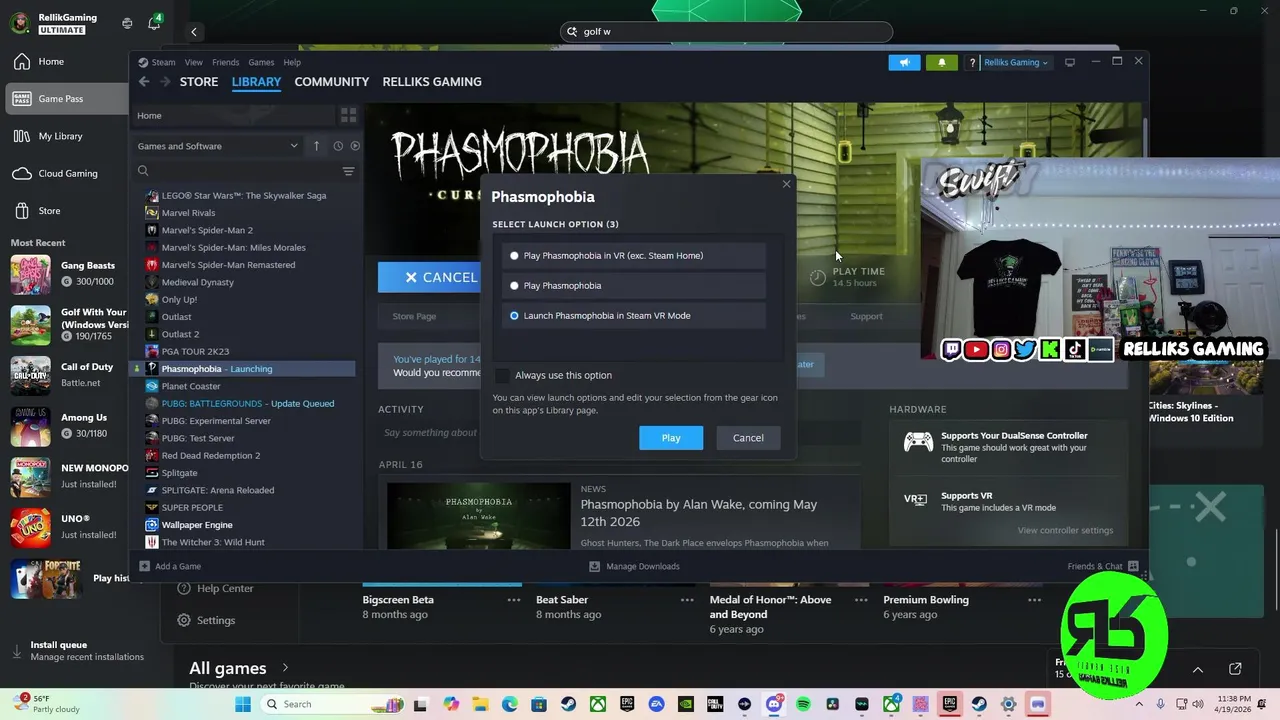The image size is (1280, 720).
Task: Click the Xbox app search box
Action: [x=726, y=31]
